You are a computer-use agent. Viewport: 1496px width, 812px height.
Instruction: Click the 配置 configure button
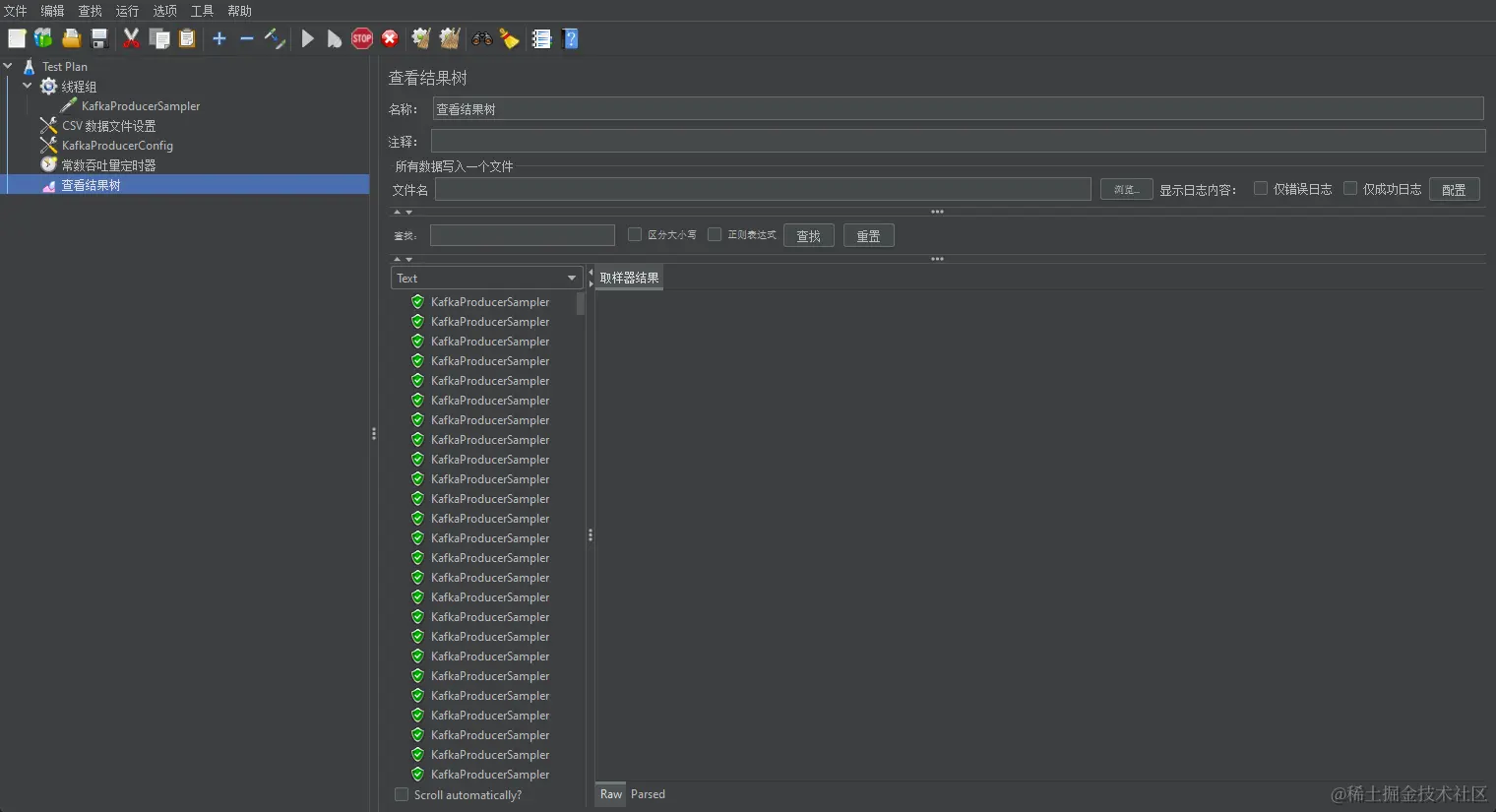coord(1454,189)
